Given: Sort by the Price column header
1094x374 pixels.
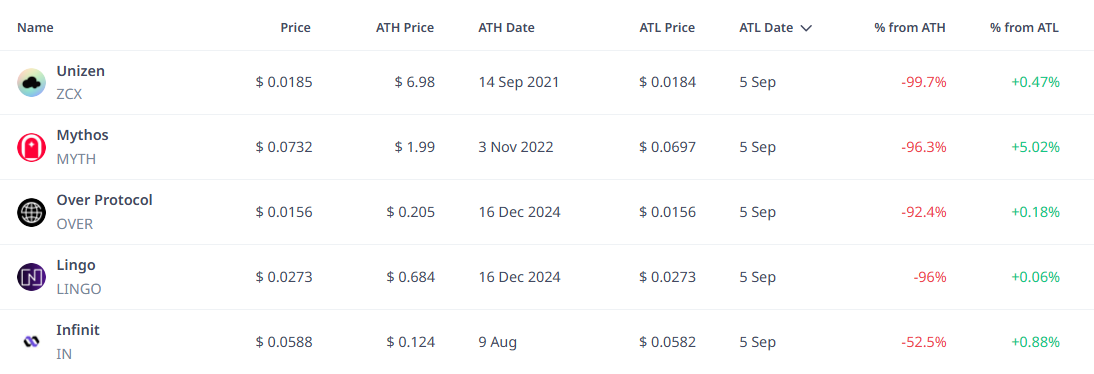Looking at the screenshot, I should point(296,28).
